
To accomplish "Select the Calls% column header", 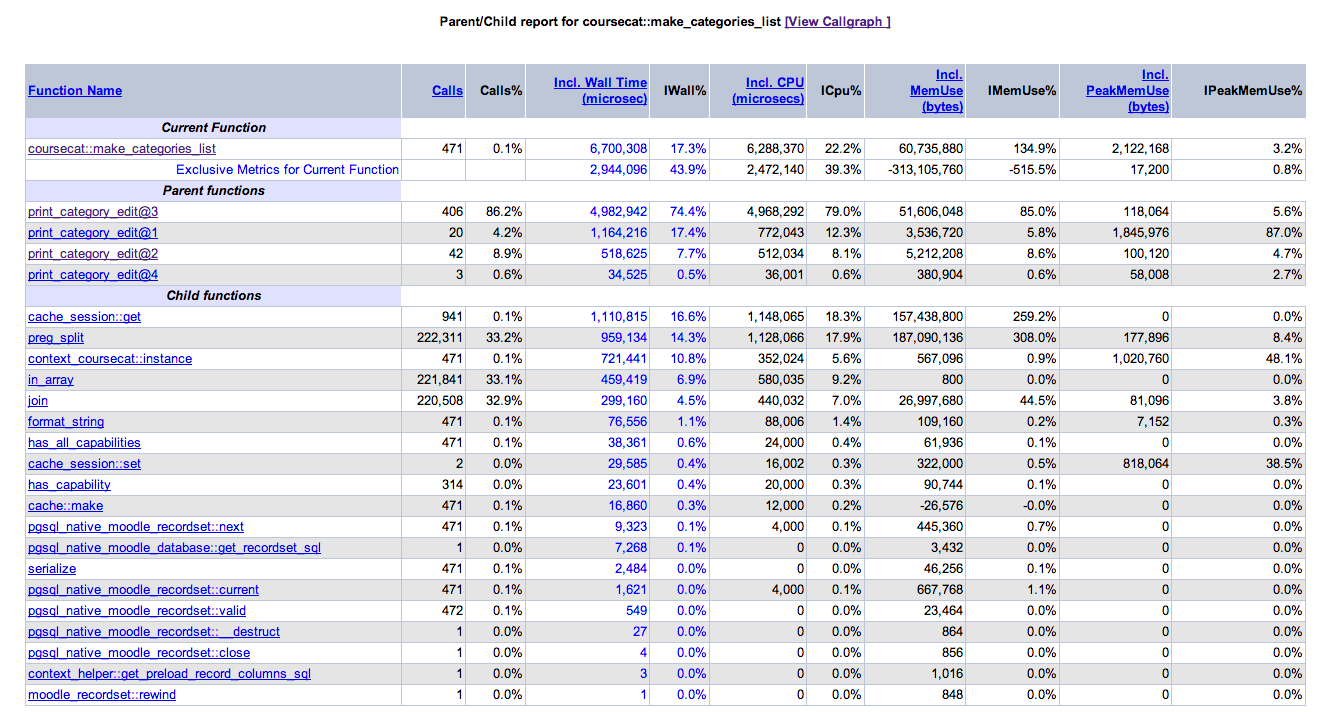I will (502, 90).
